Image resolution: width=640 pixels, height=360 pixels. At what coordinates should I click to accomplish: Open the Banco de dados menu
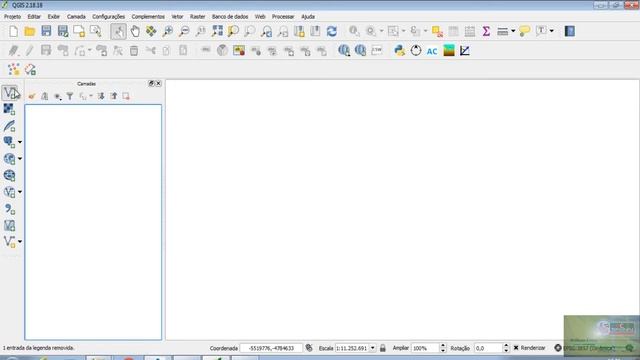click(230, 17)
